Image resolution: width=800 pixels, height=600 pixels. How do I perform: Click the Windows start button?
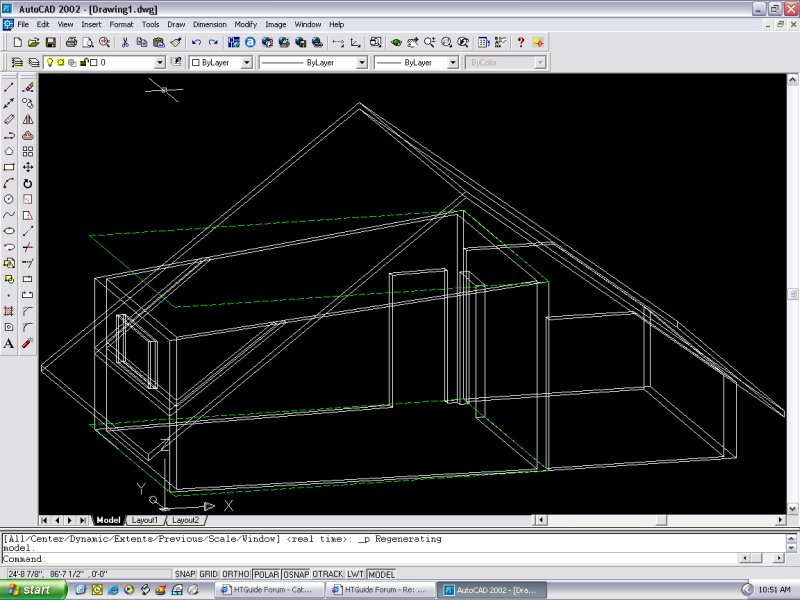point(33,590)
